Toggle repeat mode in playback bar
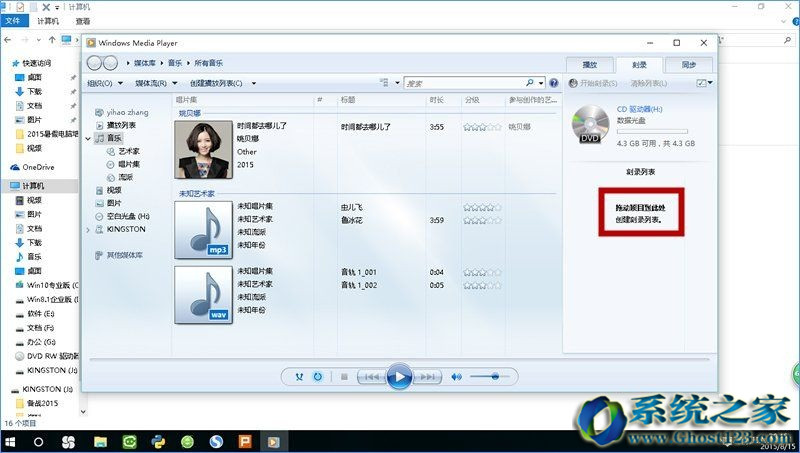The height and width of the screenshot is (453, 800). coord(317,376)
